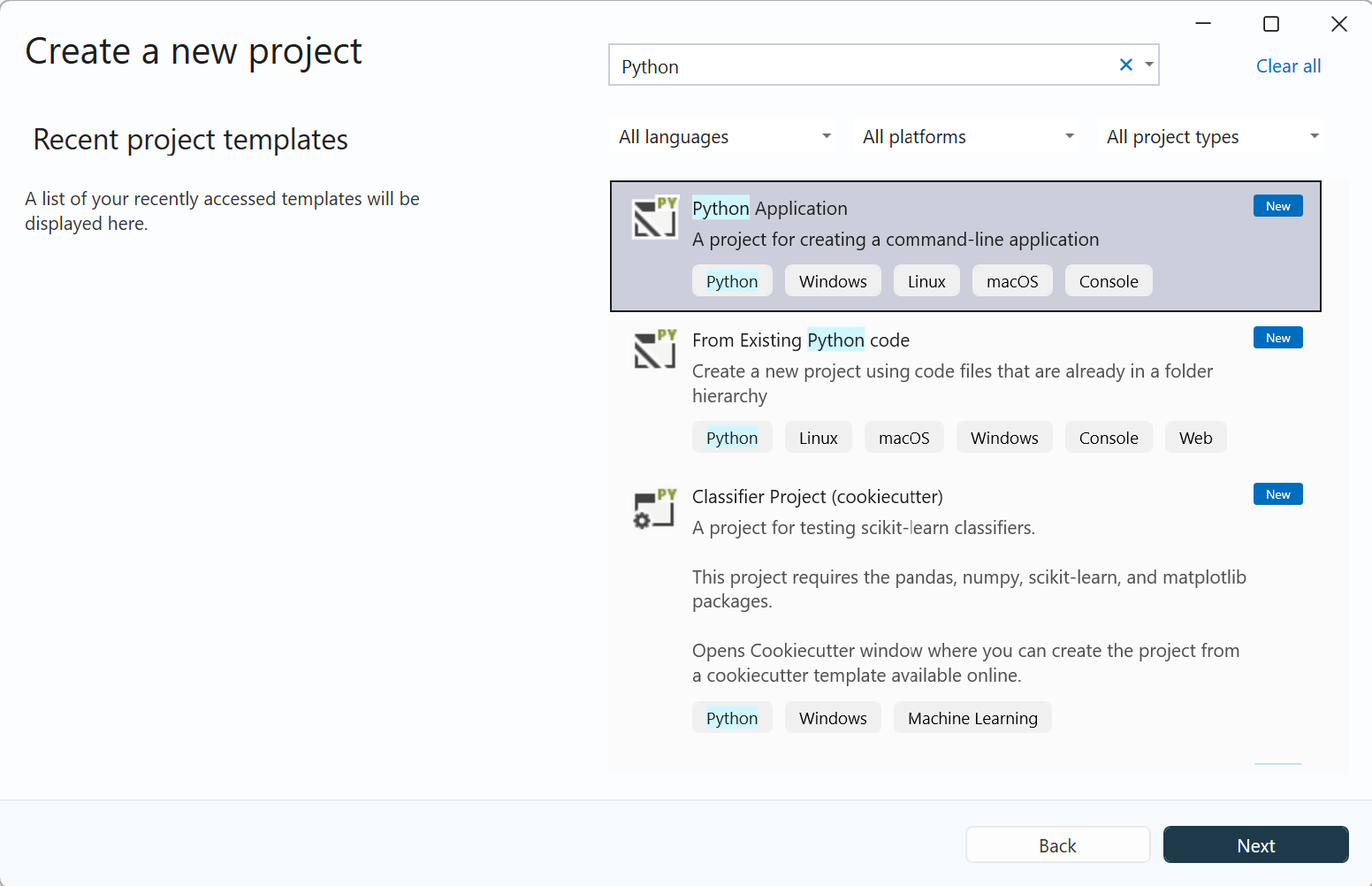The height and width of the screenshot is (886, 1372).
Task: Expand the search box history arrow
Action: [1149, 65]
